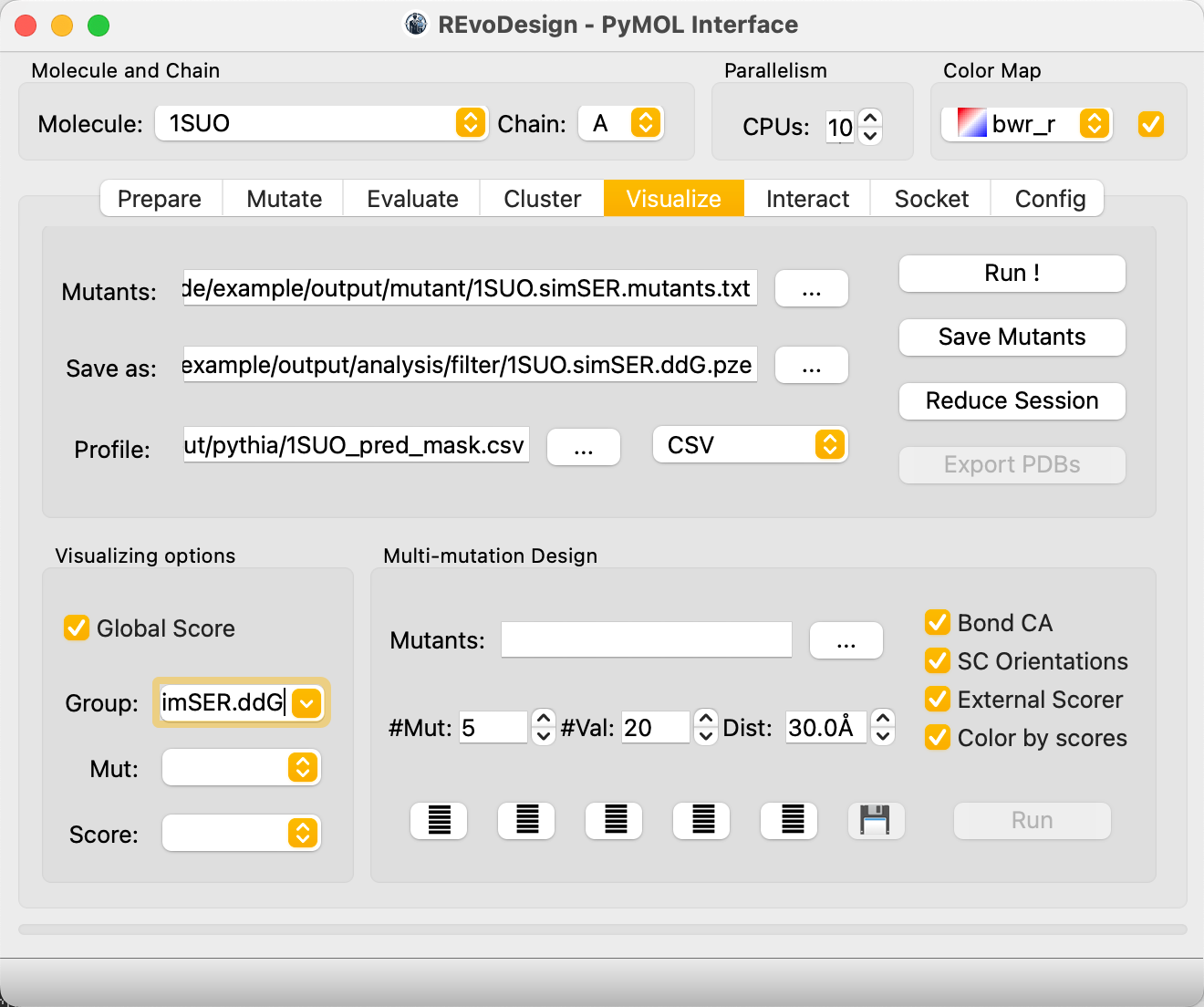Click the Group text field imSER.ddG
This screenshot has width=1204, height=1007.
225,702
